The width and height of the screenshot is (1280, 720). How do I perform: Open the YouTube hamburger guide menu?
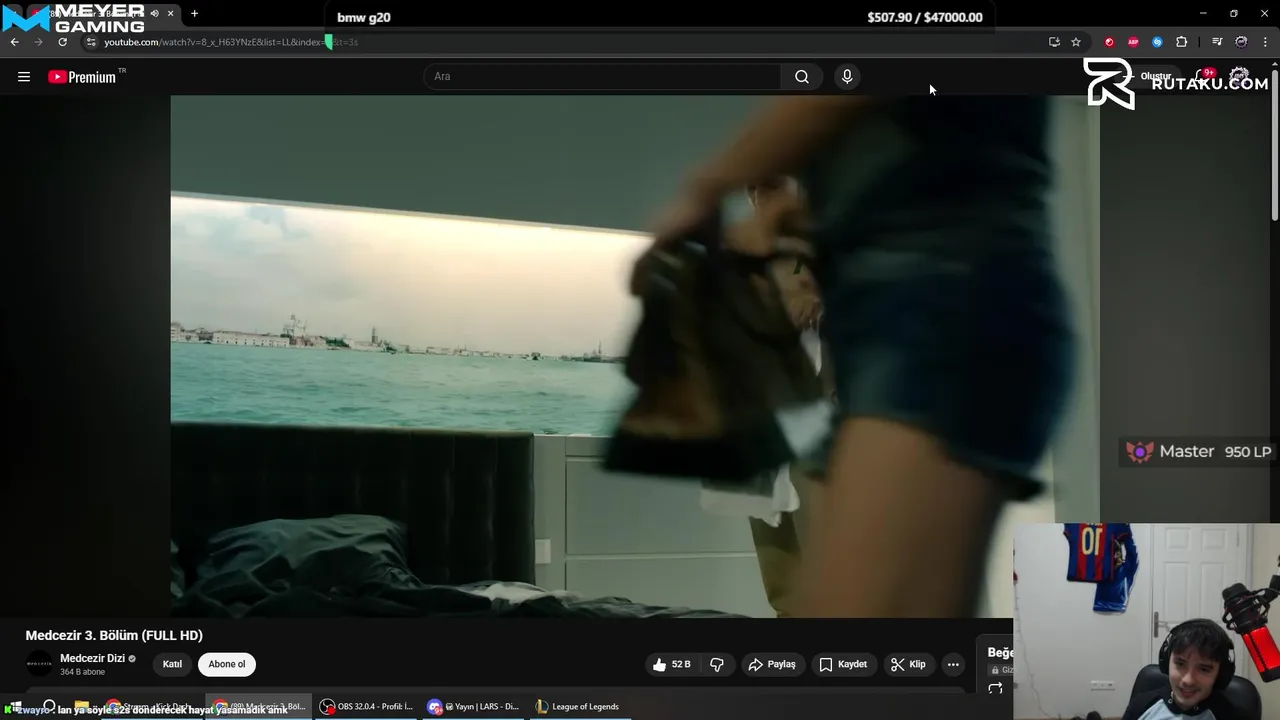pos(24,77)
